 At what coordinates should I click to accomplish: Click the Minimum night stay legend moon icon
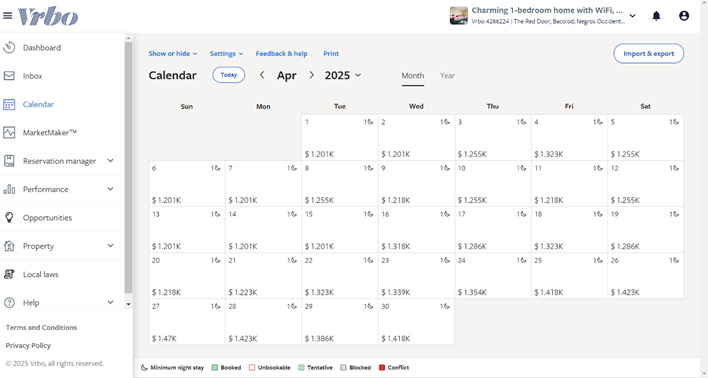coord(144,368)
